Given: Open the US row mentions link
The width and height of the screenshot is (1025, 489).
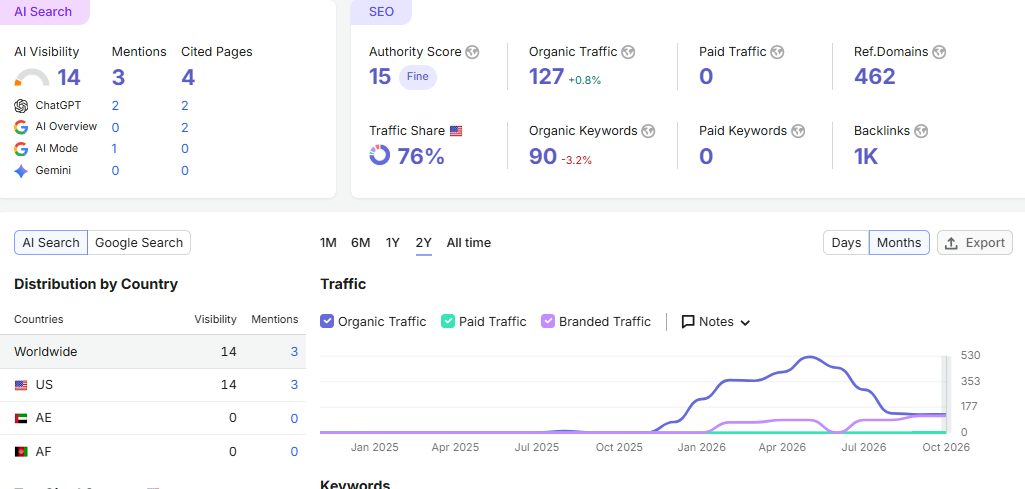Looking at the screenshot, I should point(294,385).
